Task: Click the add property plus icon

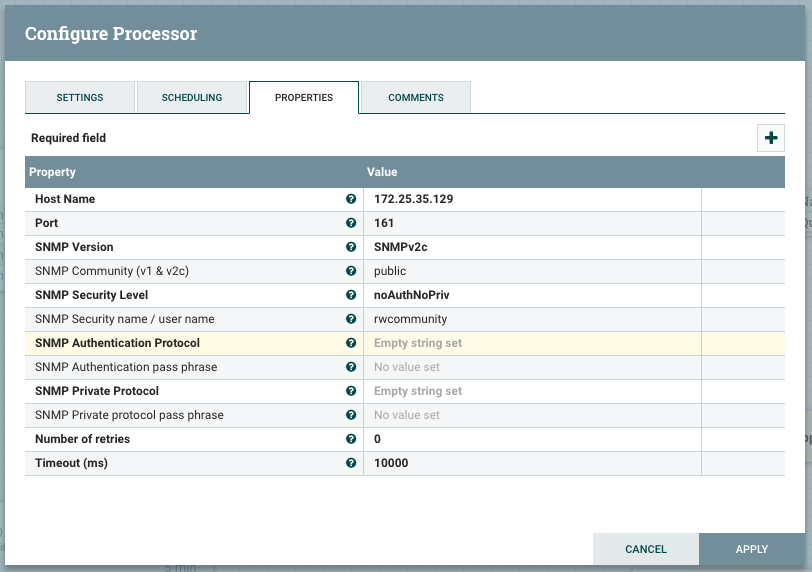Action: pyautogui.click(x=770, y=138)
